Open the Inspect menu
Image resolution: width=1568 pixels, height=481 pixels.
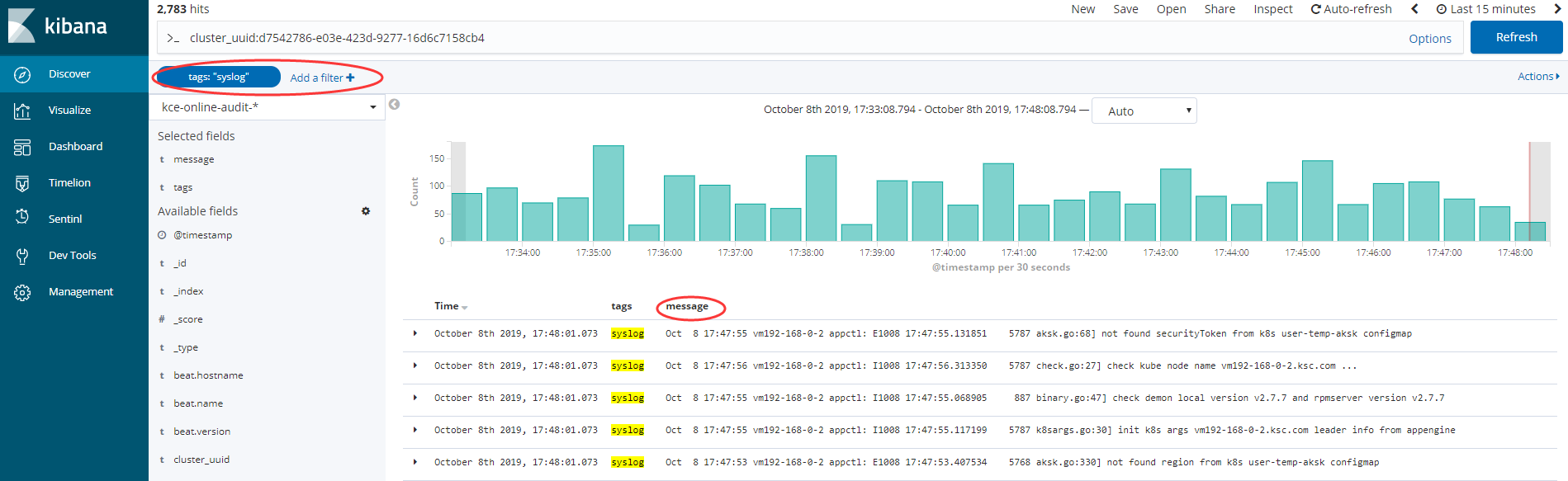(x=1272, y=9)
